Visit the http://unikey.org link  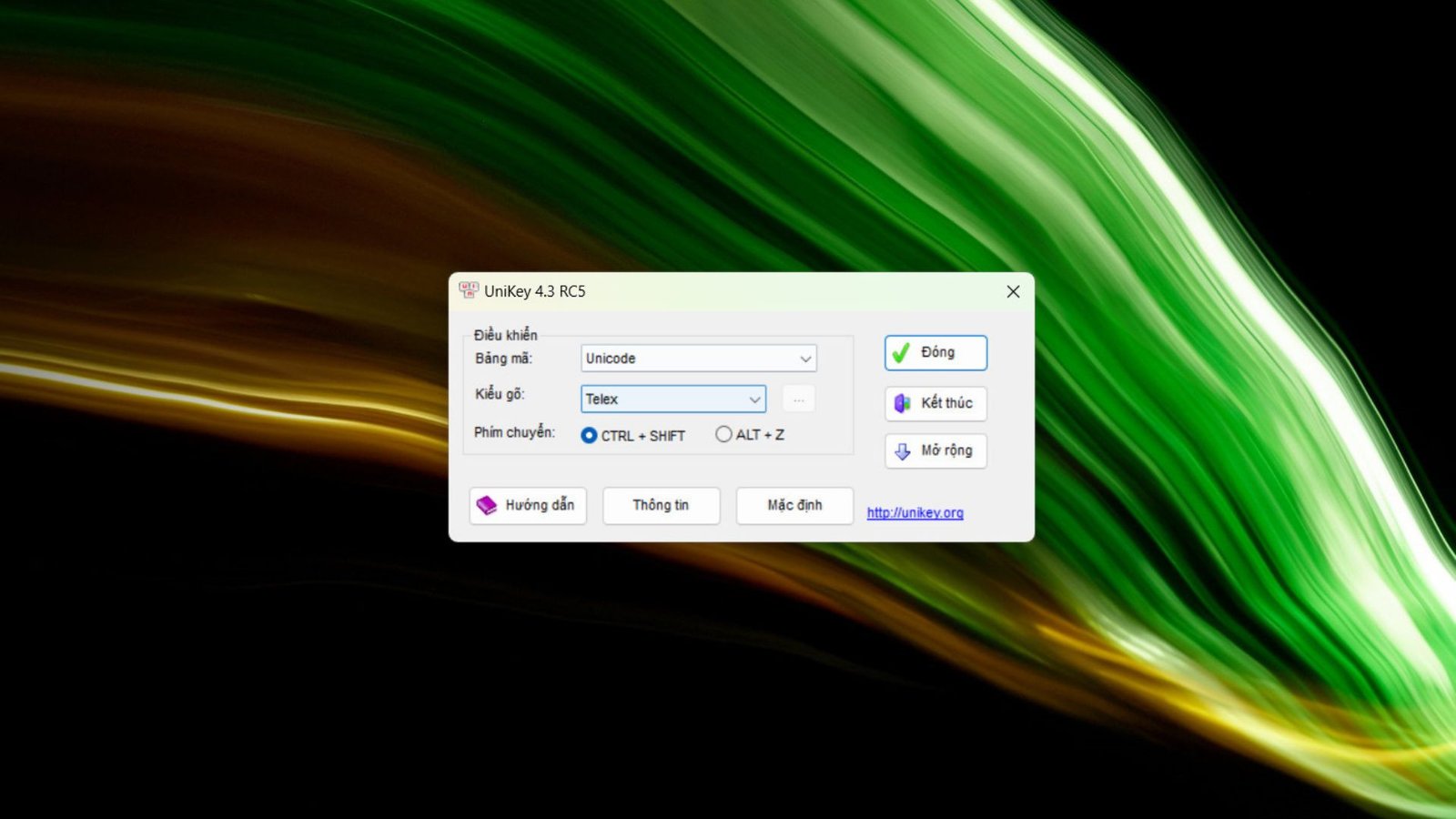pyautogui.click(x=915, y=513)
